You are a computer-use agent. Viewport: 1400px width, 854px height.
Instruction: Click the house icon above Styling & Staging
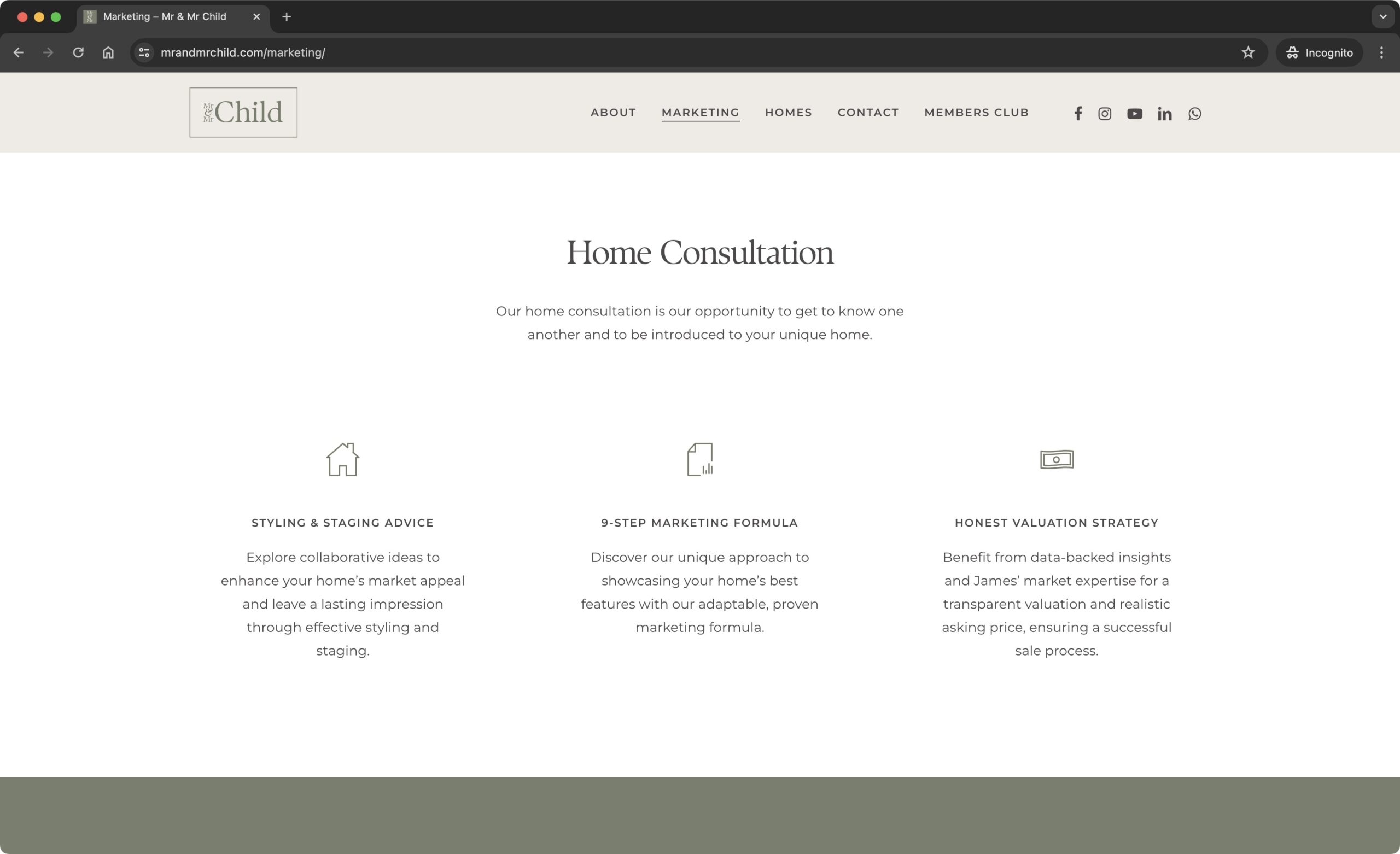(342, 459)
